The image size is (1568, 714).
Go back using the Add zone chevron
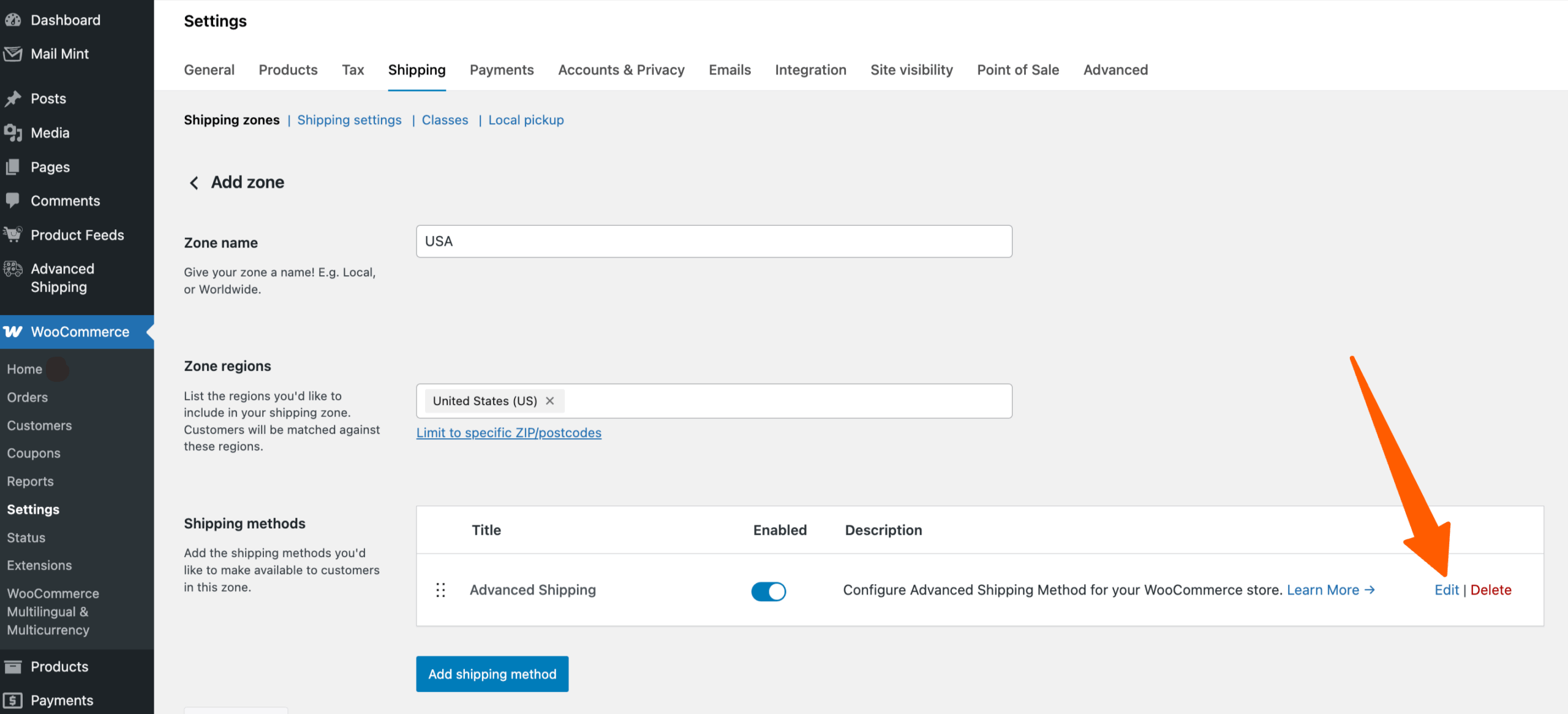coord(194,183)
